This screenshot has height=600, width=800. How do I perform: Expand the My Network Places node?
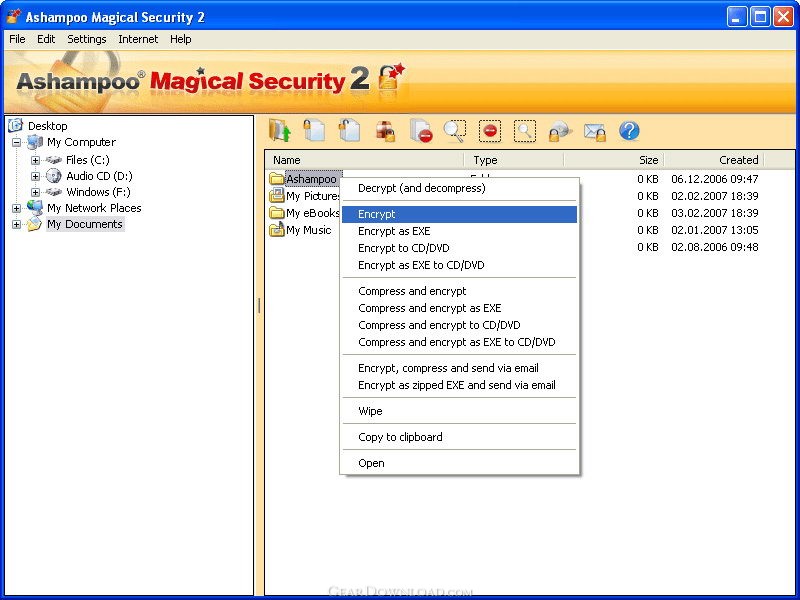point(17,208)
